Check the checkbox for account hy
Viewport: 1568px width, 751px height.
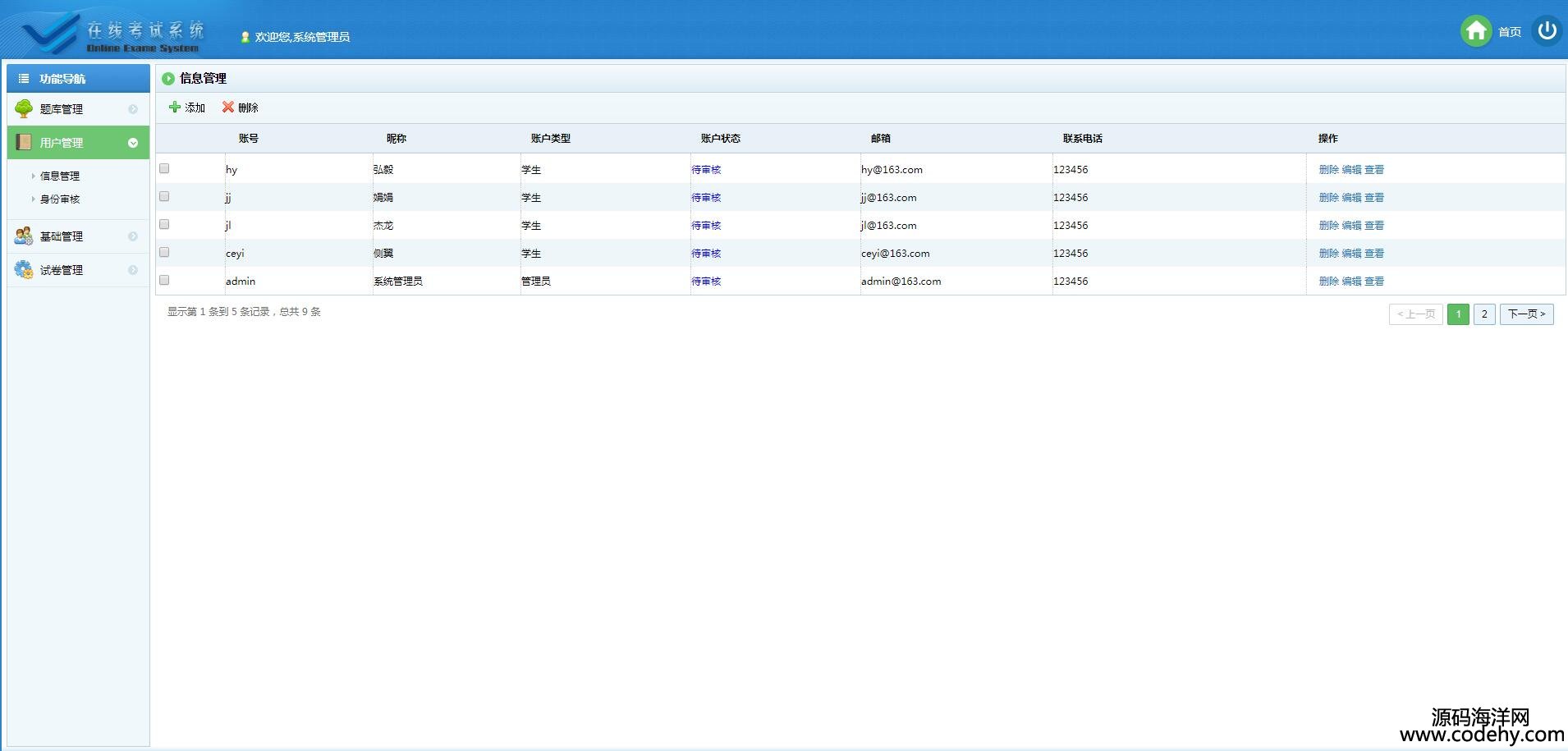tap(164, 168)
